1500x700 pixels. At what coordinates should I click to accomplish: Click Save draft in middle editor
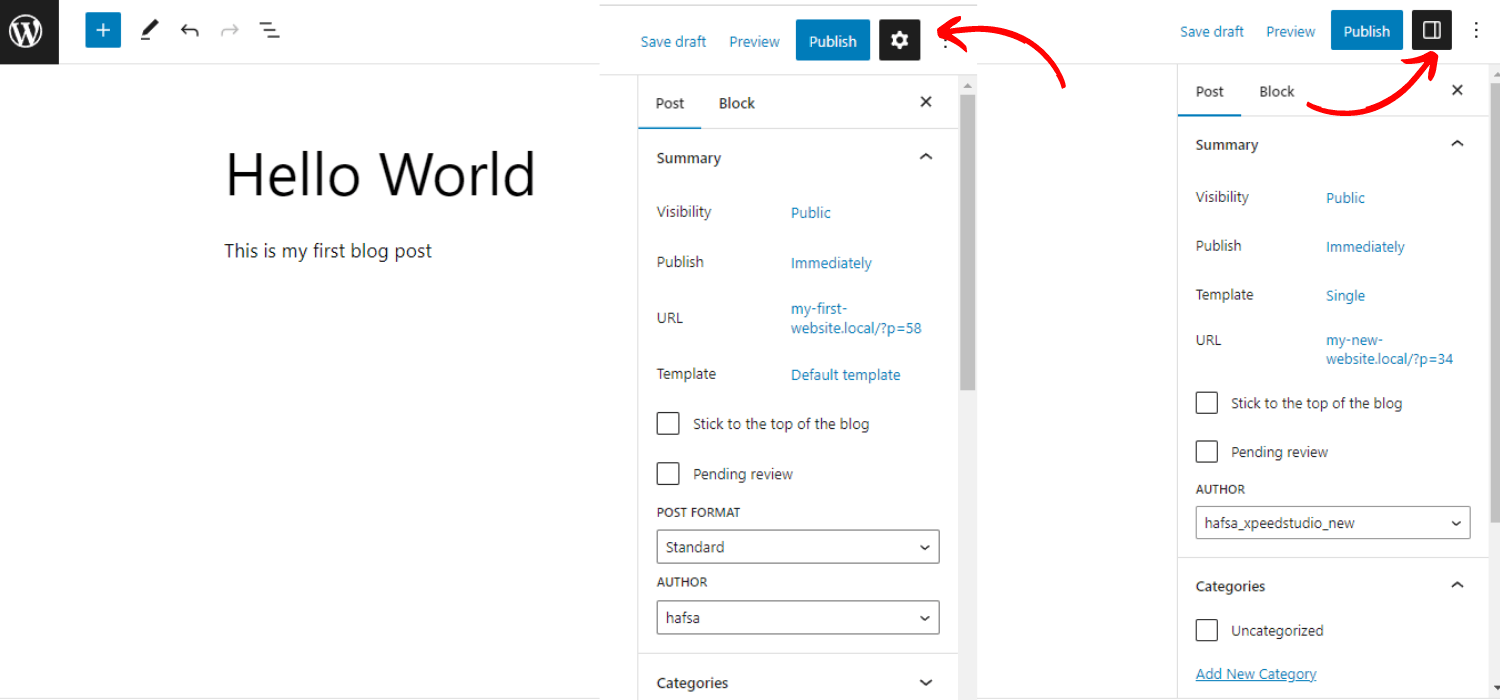tap(673, 41)
